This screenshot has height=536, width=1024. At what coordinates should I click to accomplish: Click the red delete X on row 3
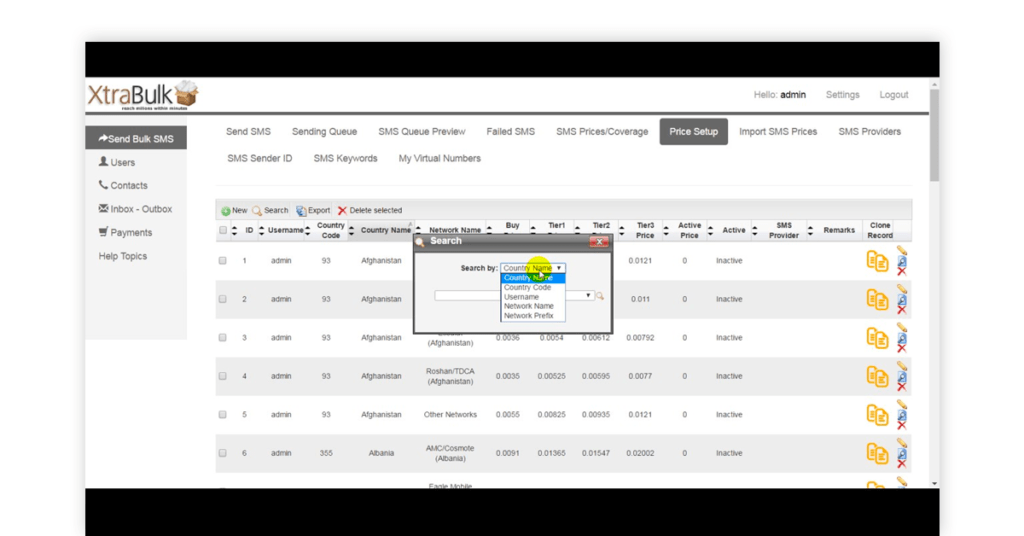(902, 348)
